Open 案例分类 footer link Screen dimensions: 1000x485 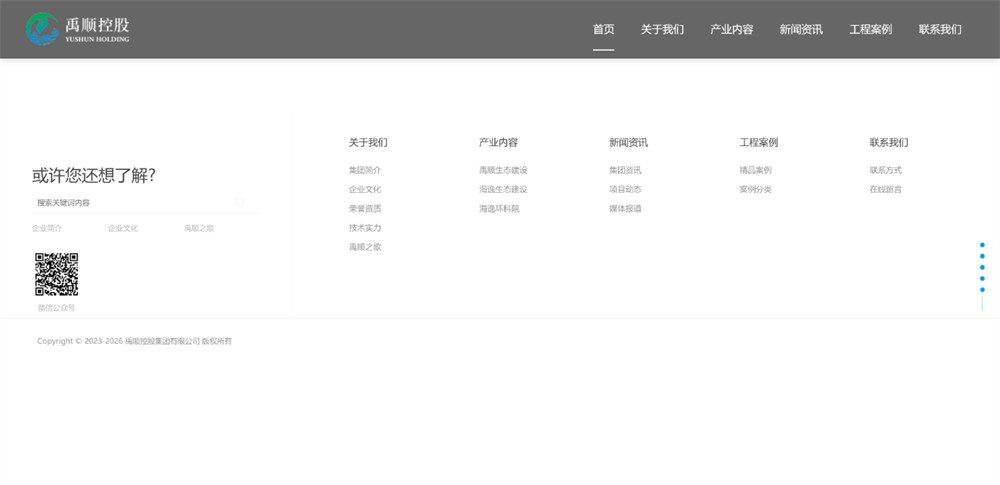tap(755, 190)
